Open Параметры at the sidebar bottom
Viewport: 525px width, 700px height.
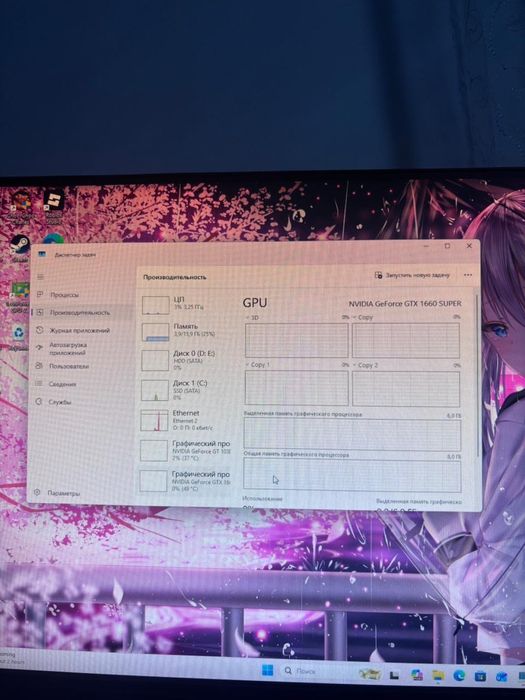pos(80,493)
